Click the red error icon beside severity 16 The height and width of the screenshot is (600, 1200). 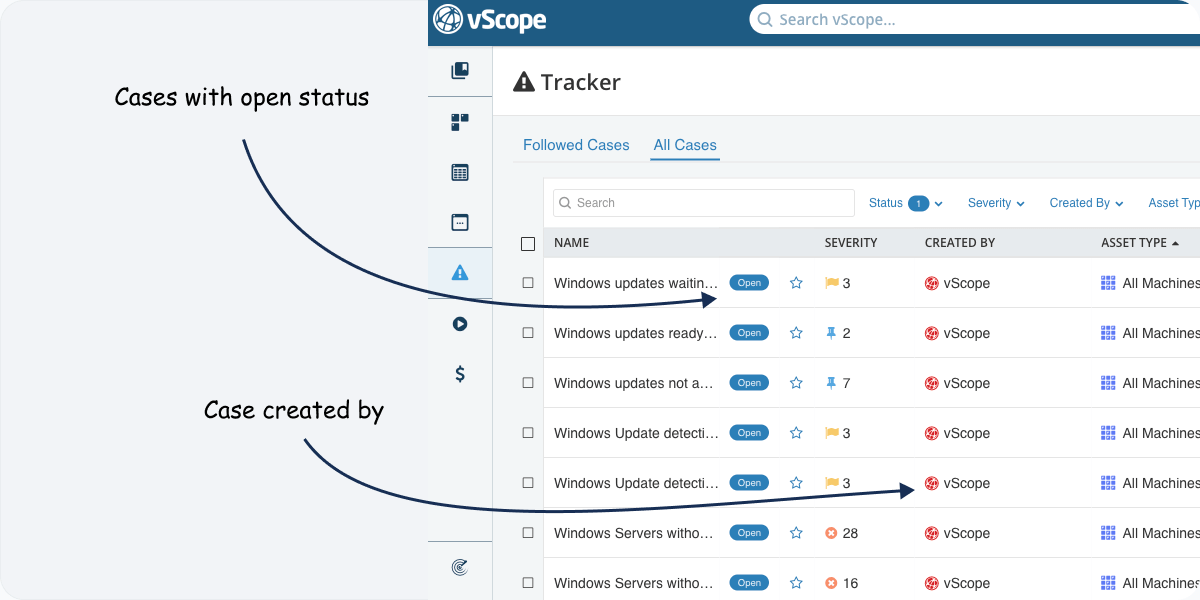(831, 583)
